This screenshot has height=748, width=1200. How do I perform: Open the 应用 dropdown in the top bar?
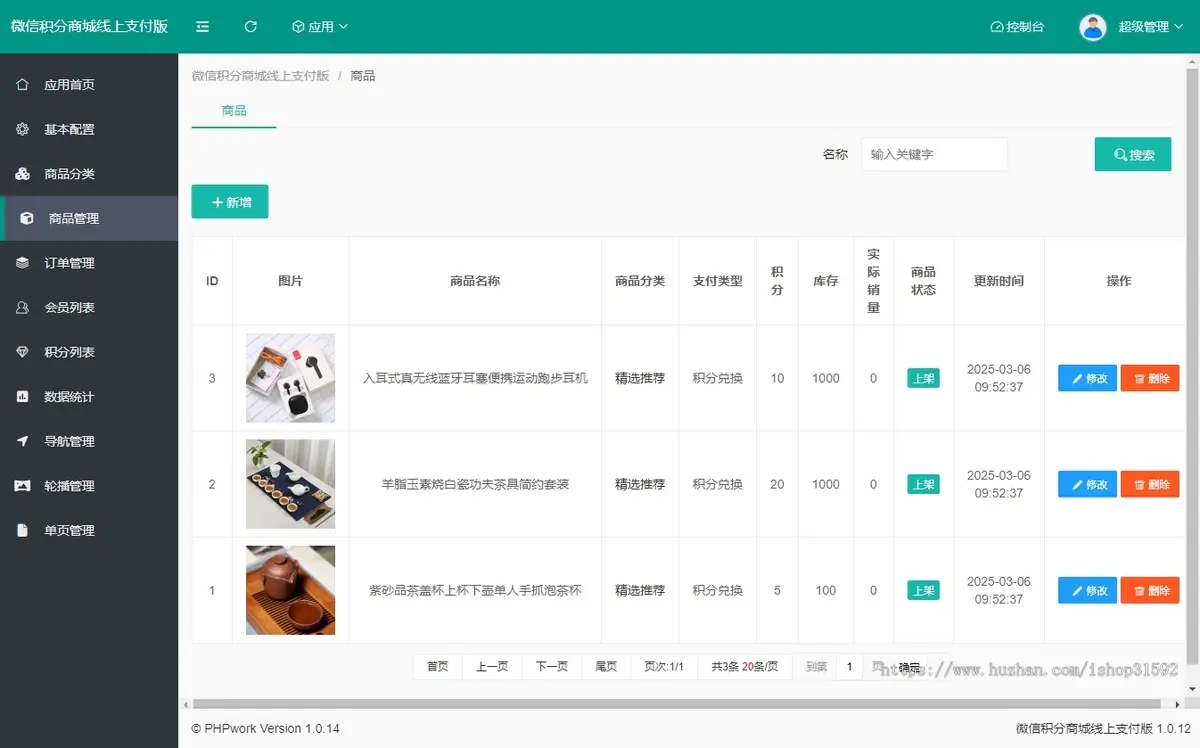(x=320, y=27)
